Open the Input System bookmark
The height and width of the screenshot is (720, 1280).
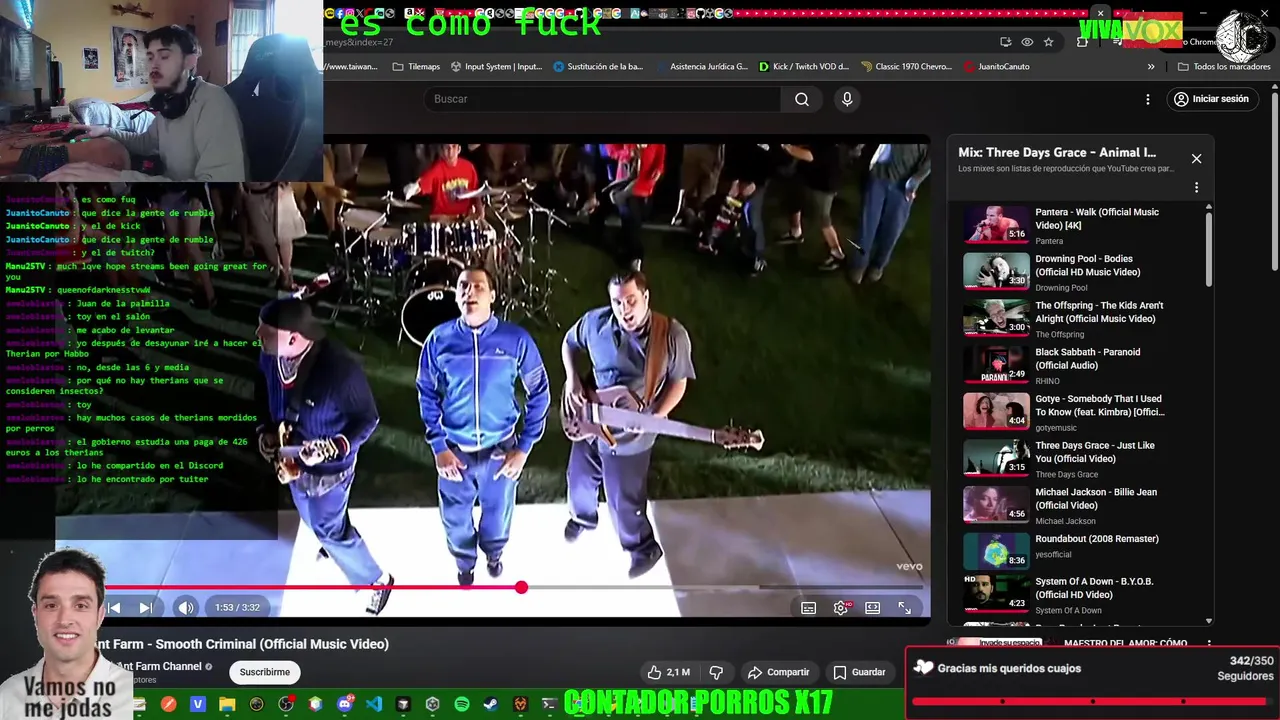(496, 67)
